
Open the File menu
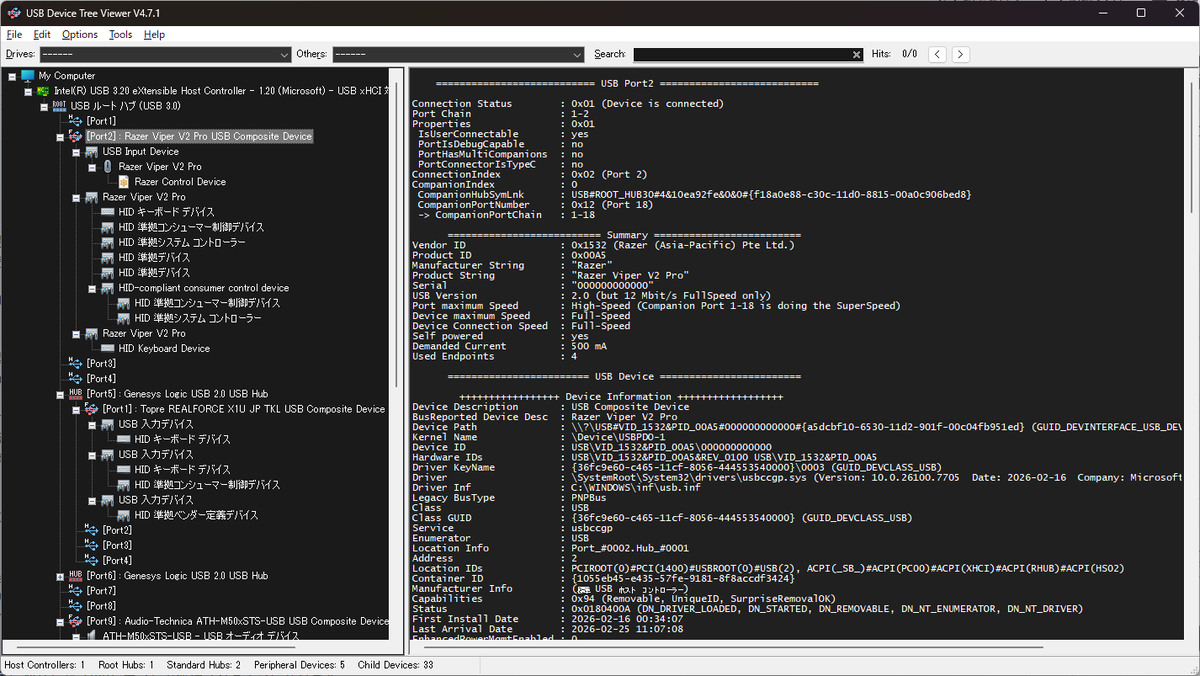click(14, 34)
